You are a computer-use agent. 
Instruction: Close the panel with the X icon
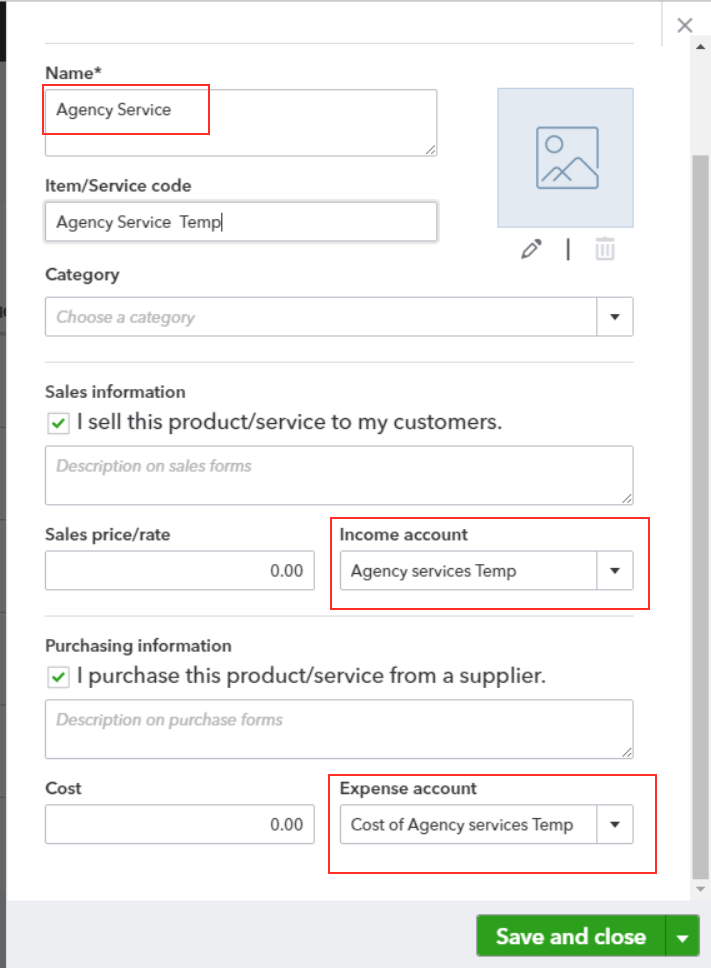pyautogui.click(x=684, y=25)
